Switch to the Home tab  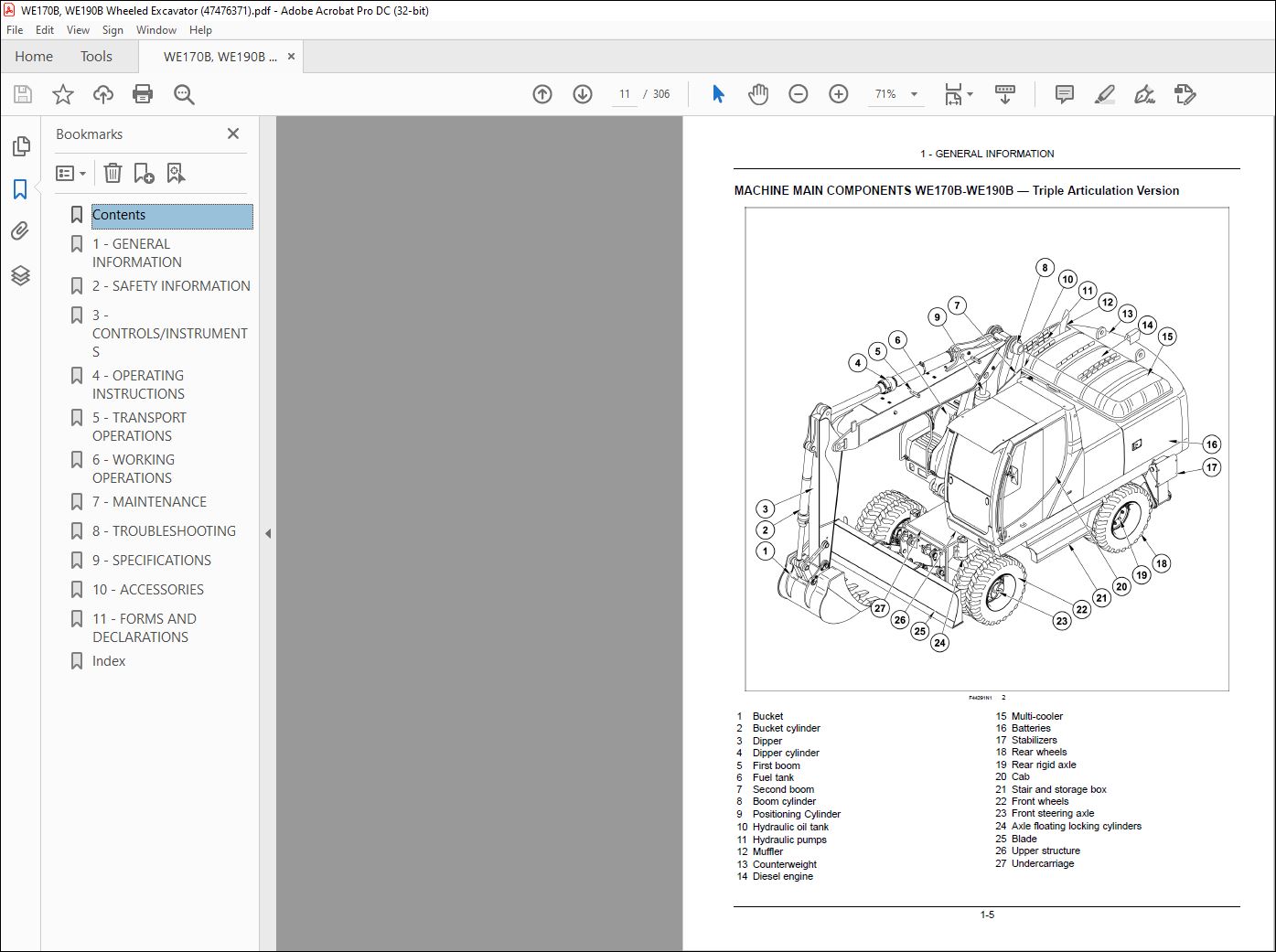pos(34,57)
